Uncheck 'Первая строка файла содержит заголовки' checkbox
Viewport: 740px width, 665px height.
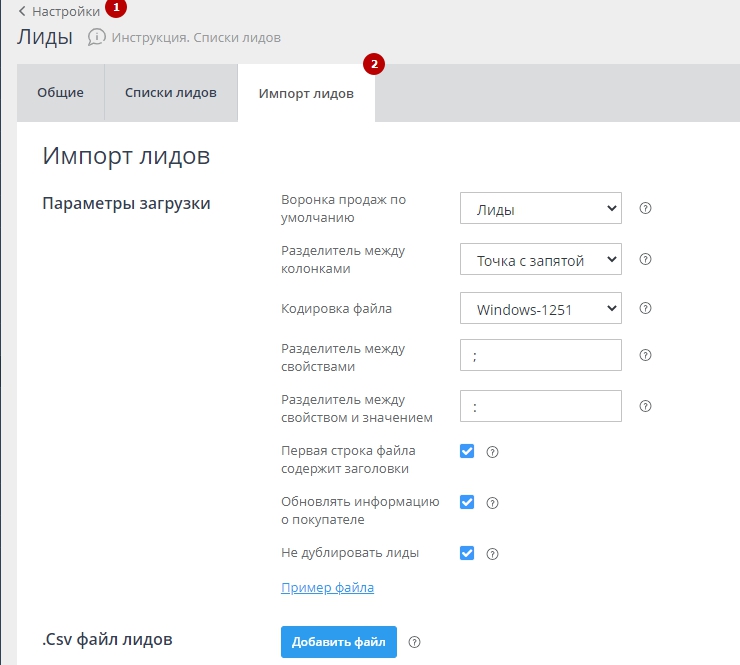pyautogui.click(x=467, y=451)
